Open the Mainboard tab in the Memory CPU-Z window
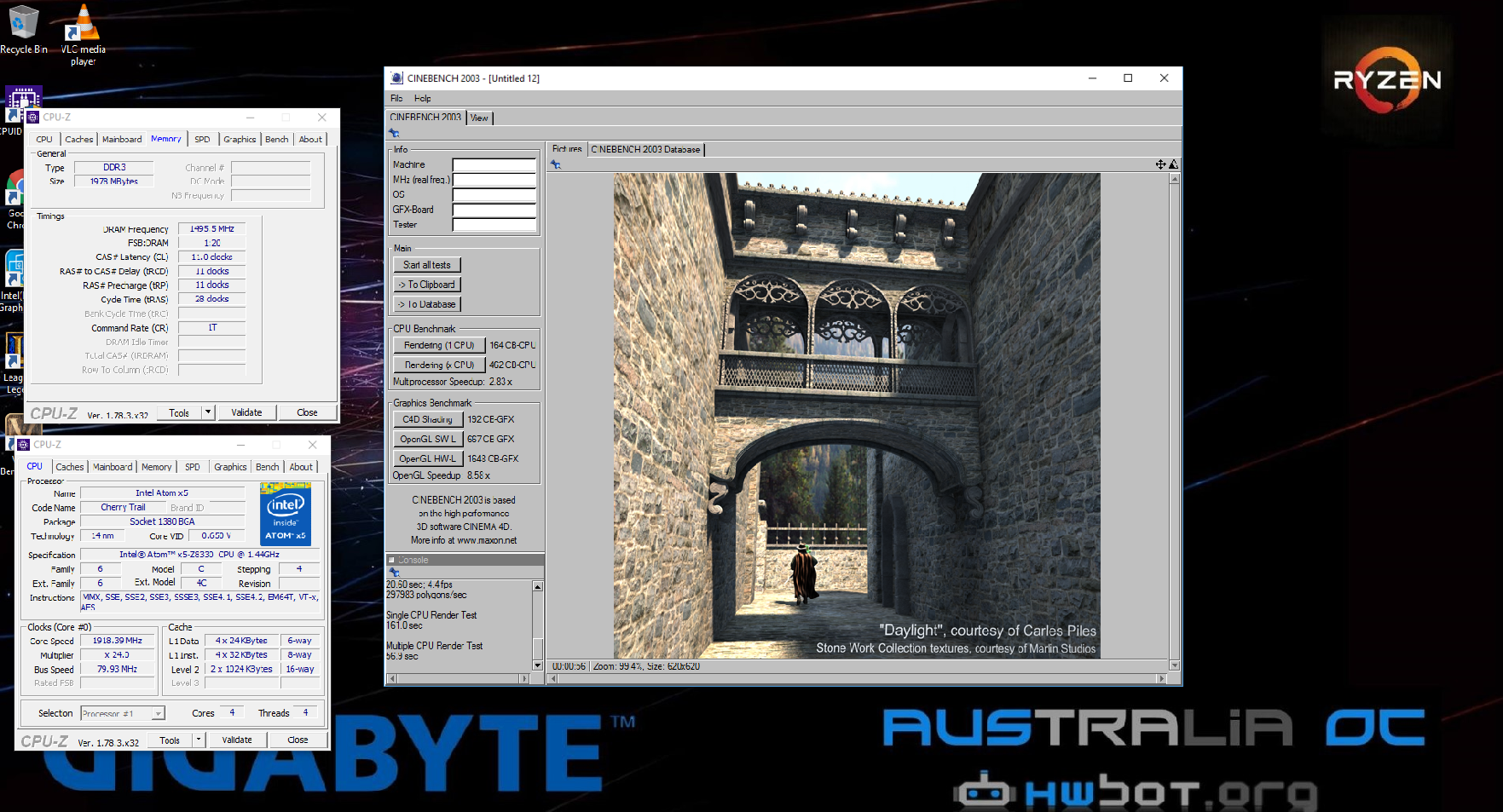 pos(122,139)
